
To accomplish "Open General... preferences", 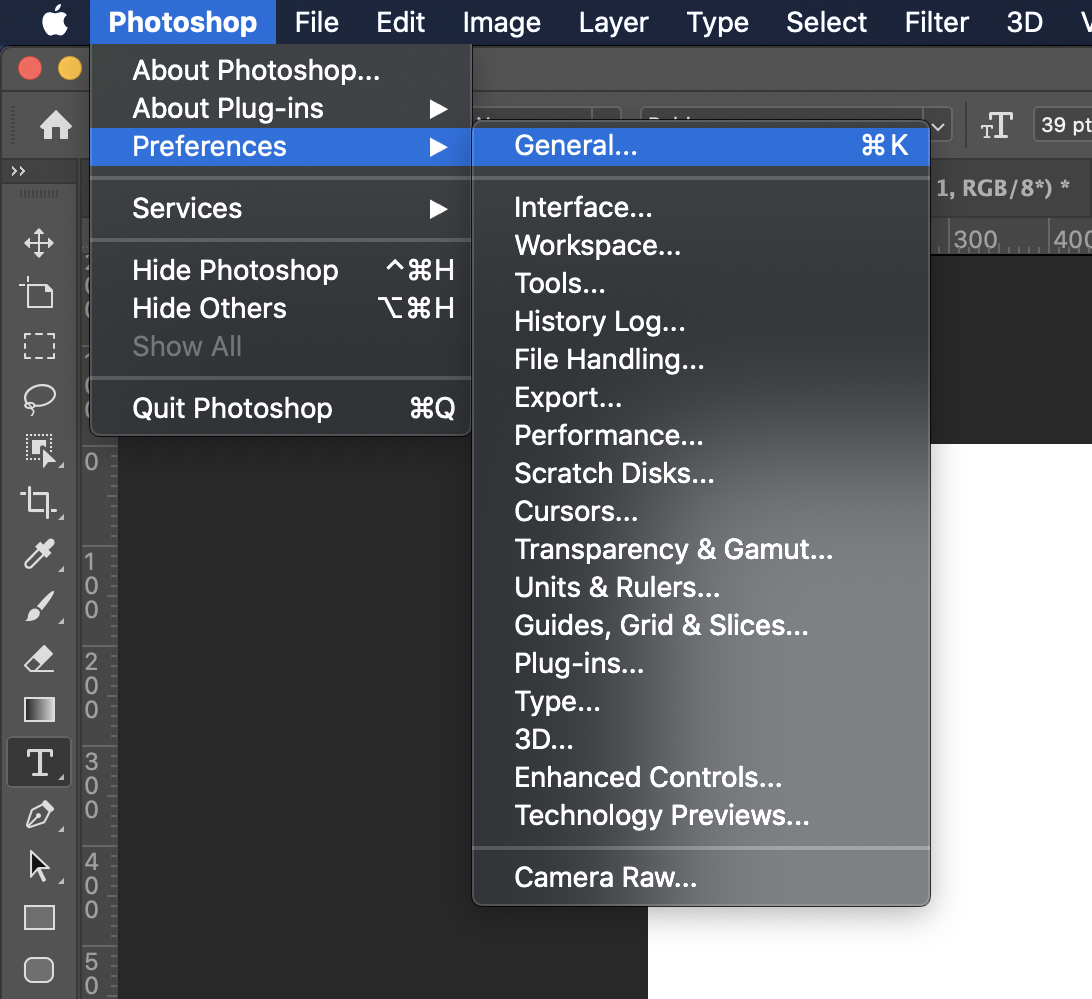I will (701, 146).
